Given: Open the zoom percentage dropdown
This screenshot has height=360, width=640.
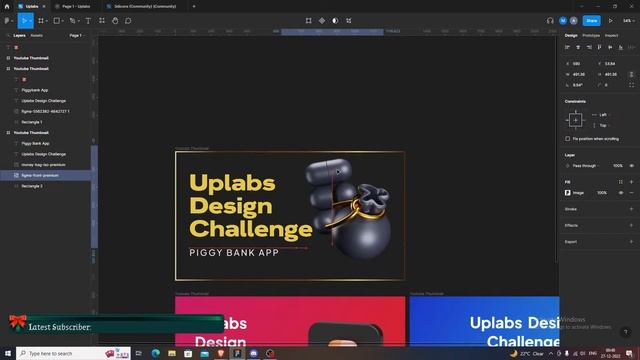Looking at the screenshot, I should point(629,21).
